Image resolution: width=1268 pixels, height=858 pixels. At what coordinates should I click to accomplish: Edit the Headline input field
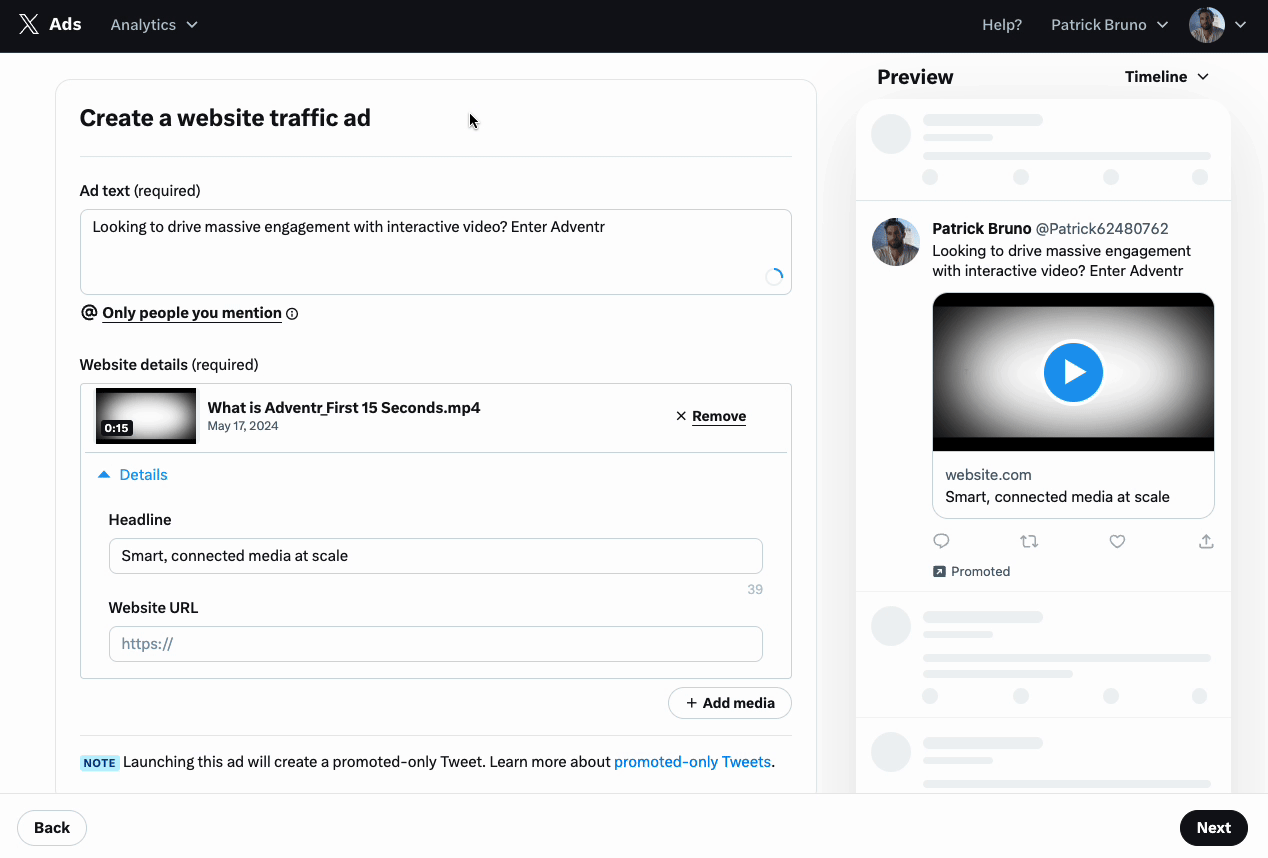(x=436, y=556)
